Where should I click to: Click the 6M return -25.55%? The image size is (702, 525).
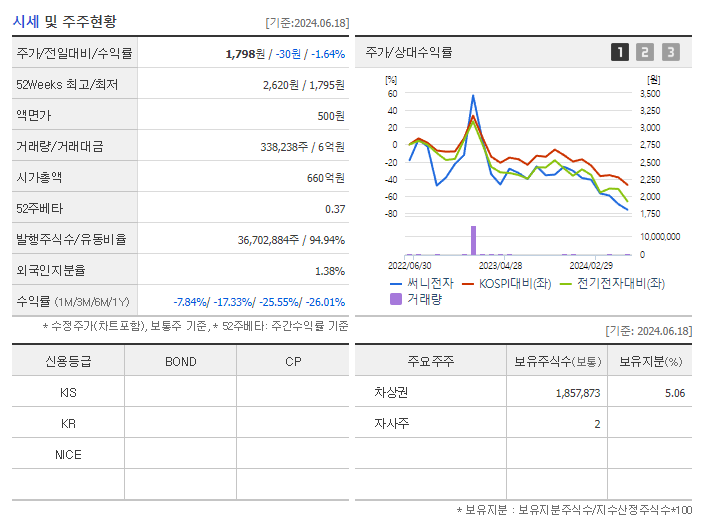click(x=280, y=302)
